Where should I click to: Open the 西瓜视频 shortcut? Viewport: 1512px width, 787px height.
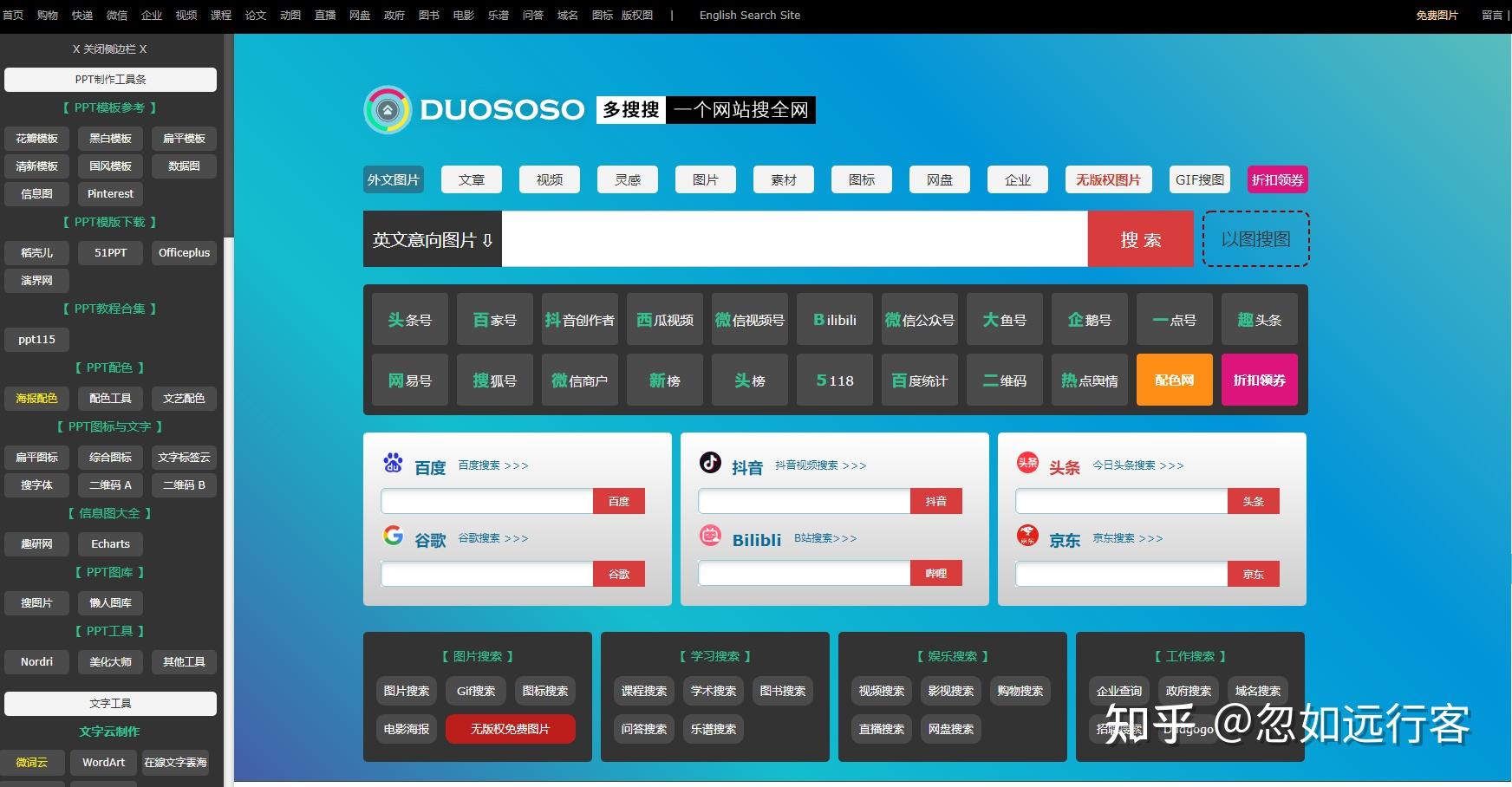(x=665, y=319)
